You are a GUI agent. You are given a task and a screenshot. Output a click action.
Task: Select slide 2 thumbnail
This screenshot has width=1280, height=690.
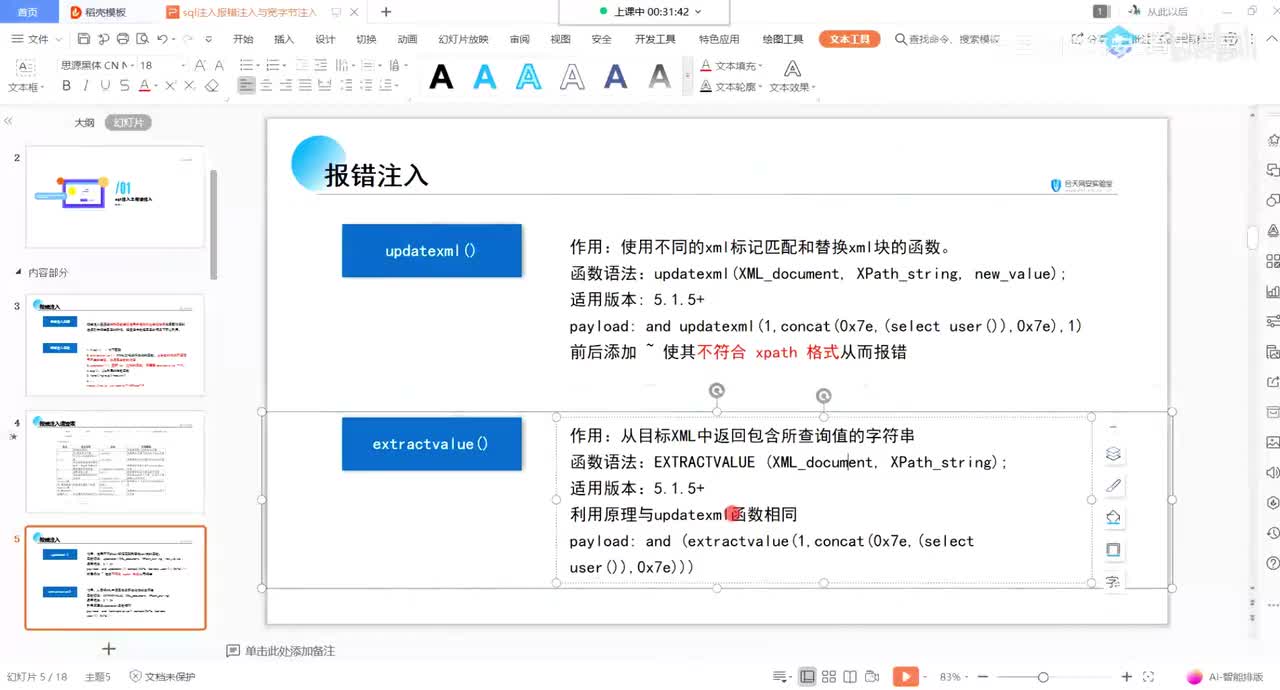click(x=115, y=197)
